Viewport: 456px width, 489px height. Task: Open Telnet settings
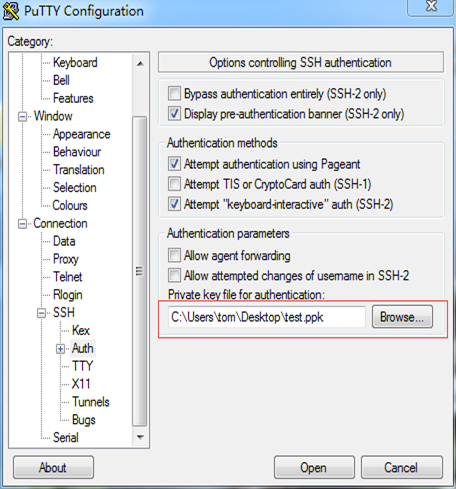pyautogui.click(x=68, y=277)
